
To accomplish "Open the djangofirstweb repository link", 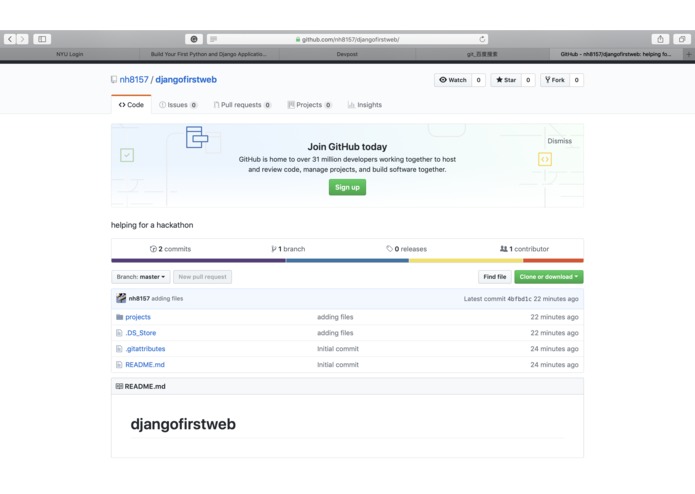I will [x=186, y=80].
